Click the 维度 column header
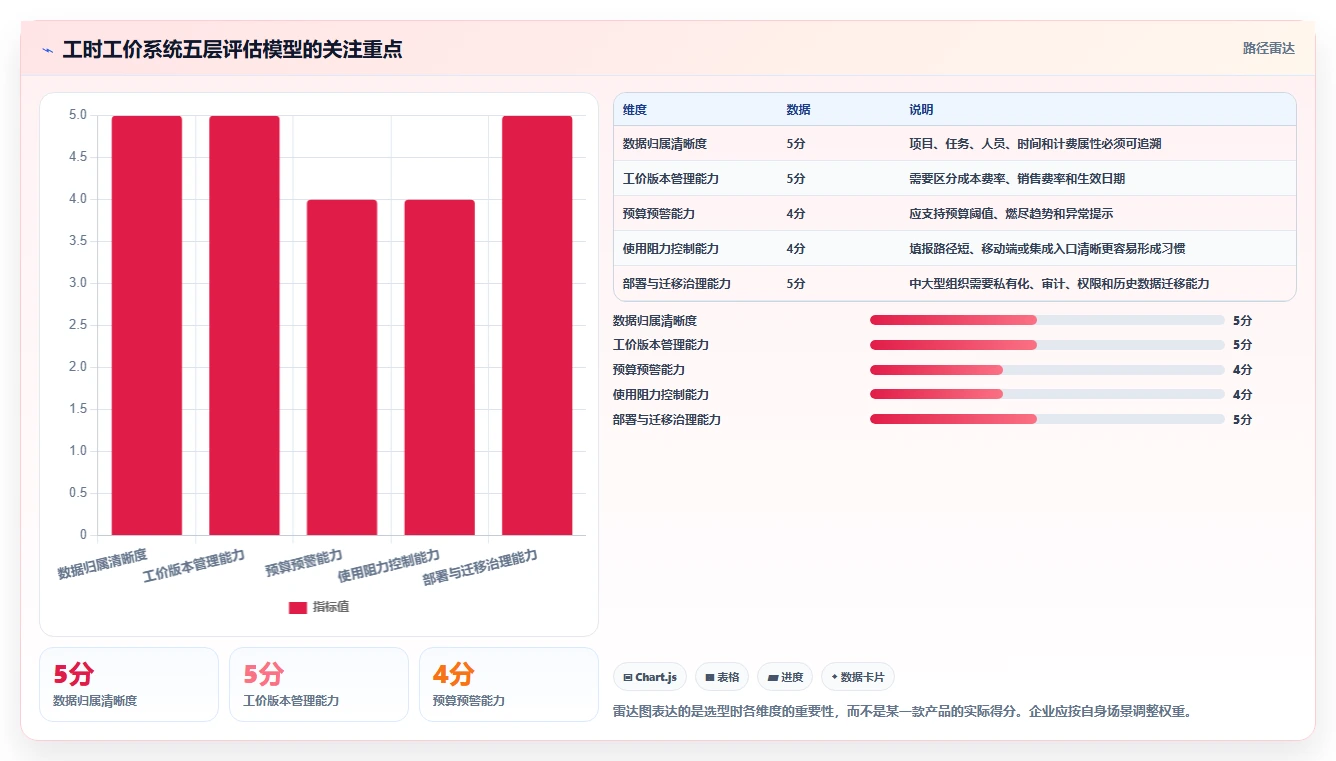The height and width of the screenshot is (761, 1336). click(x=635, y=110)
